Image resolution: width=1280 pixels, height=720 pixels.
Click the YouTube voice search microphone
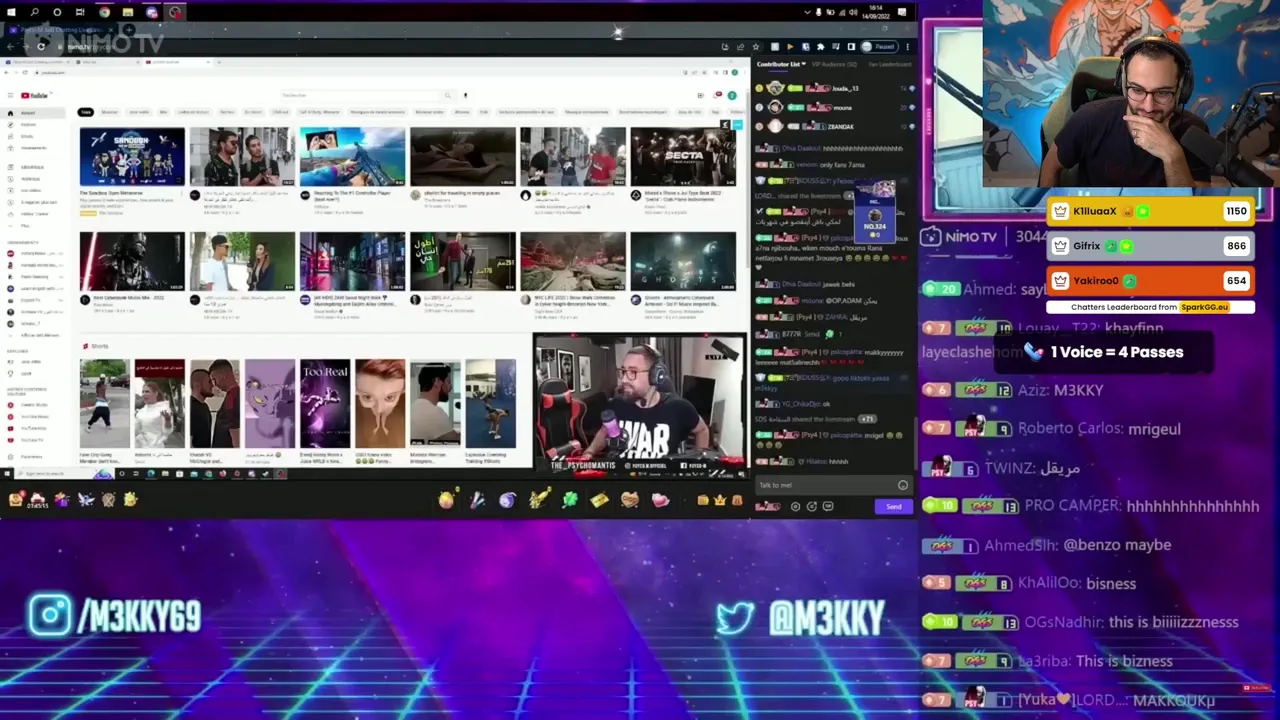[x=465, y=96]
